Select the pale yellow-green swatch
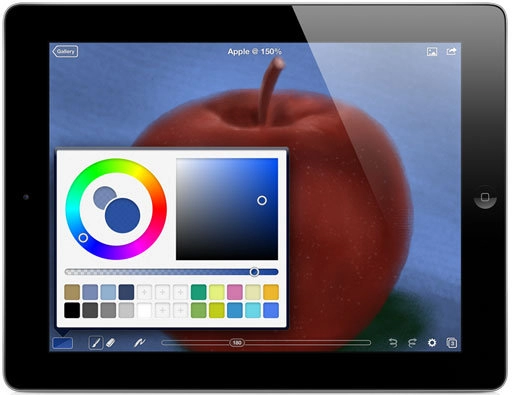 [217, 292]
